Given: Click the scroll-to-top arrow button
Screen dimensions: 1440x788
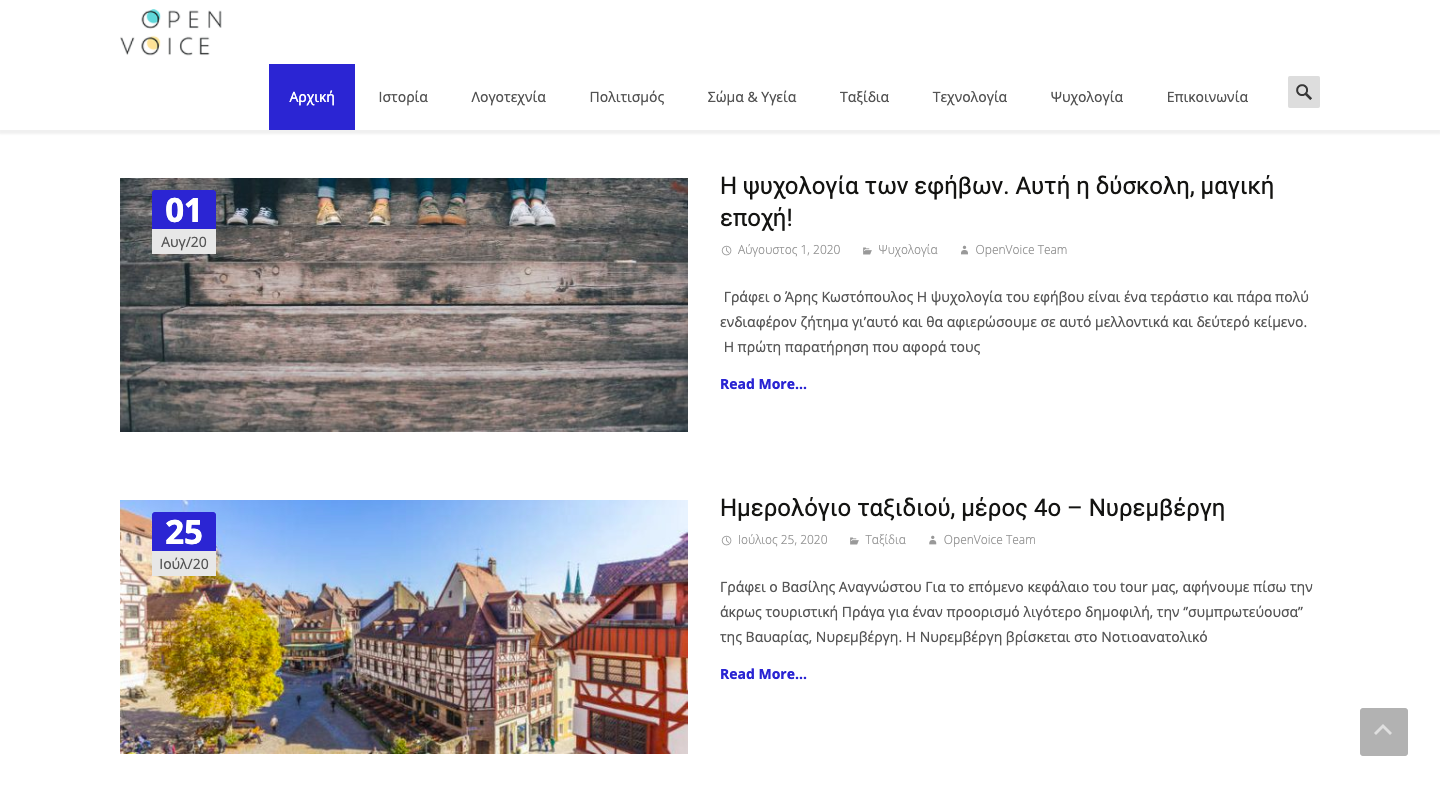Looking at the screenshot, I should tap(1383, 732).
